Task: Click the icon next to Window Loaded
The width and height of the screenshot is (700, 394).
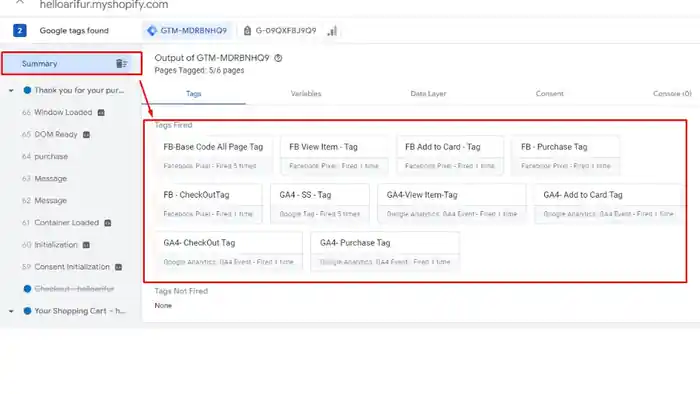Action: point(101,112)
